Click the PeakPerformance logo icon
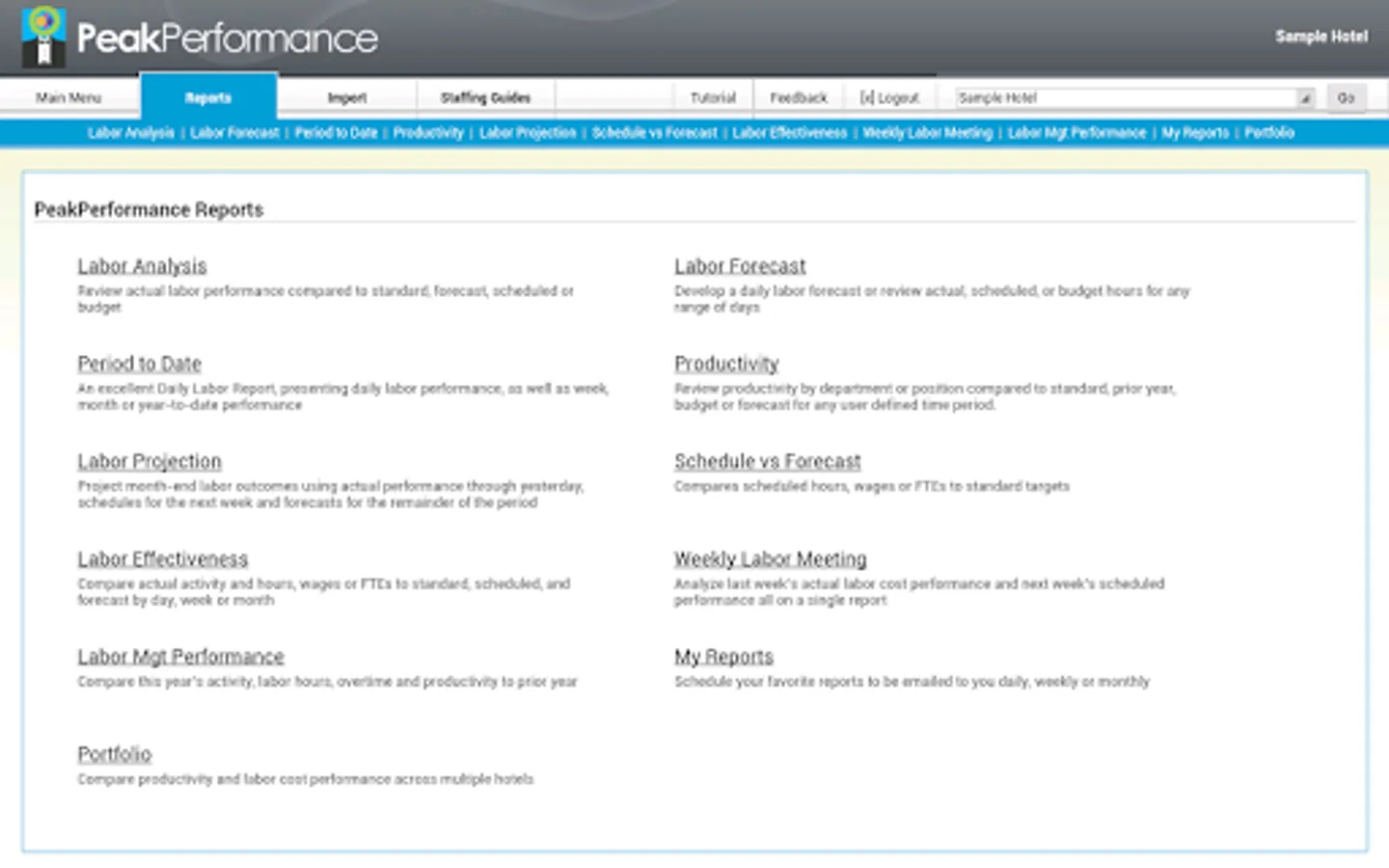The image size is (1389, 868). click(x=43, y=36)
